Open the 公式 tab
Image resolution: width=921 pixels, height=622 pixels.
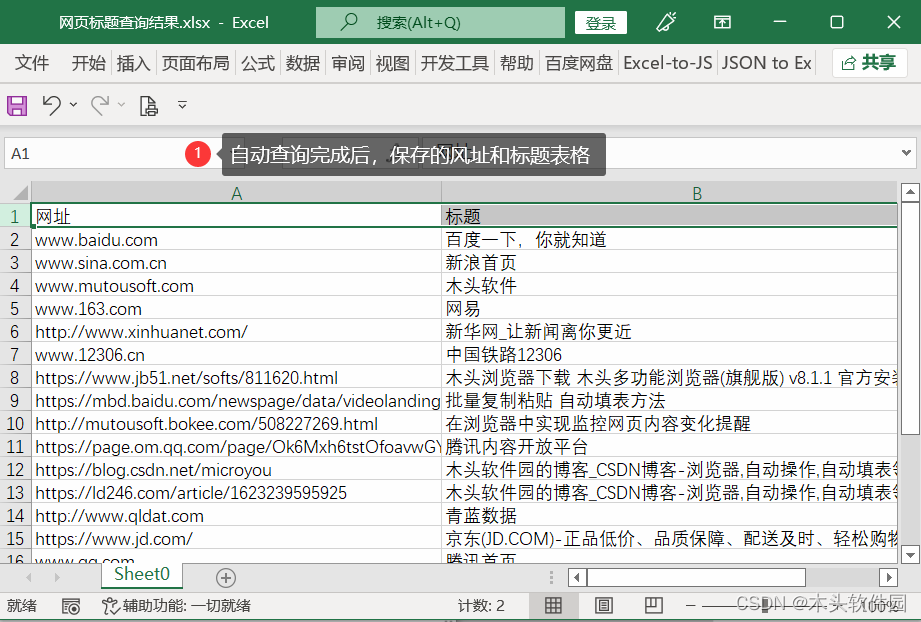(258, 63)
